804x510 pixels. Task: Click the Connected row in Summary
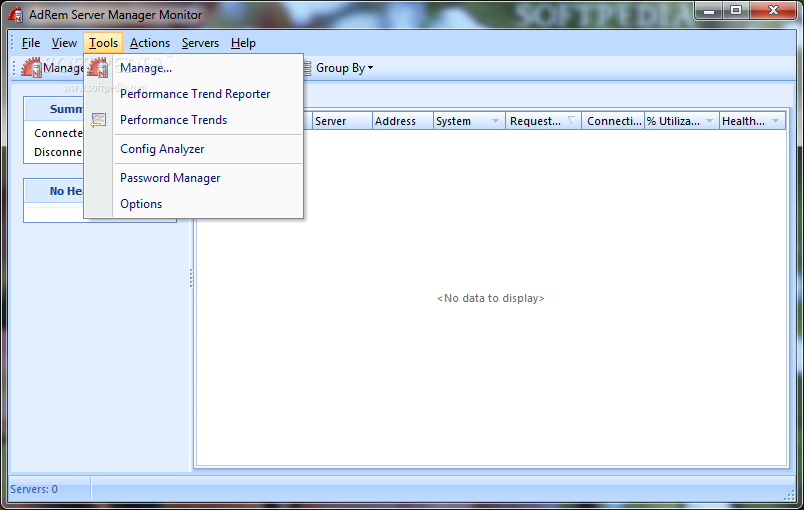click(58, 133)
